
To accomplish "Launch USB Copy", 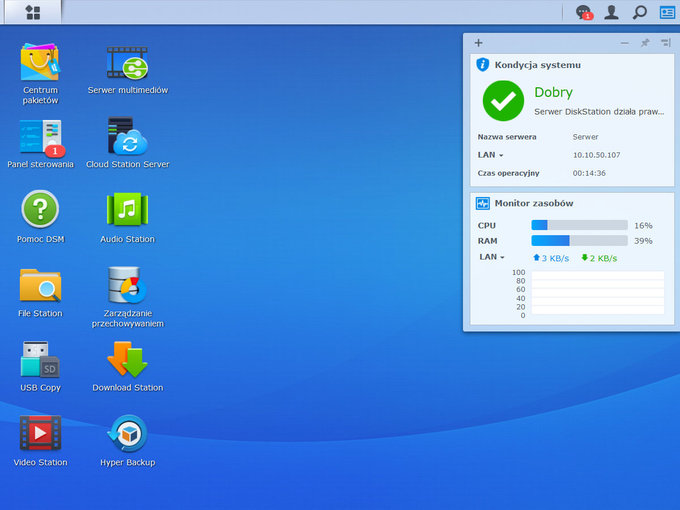I will click(x=40, y=366).
